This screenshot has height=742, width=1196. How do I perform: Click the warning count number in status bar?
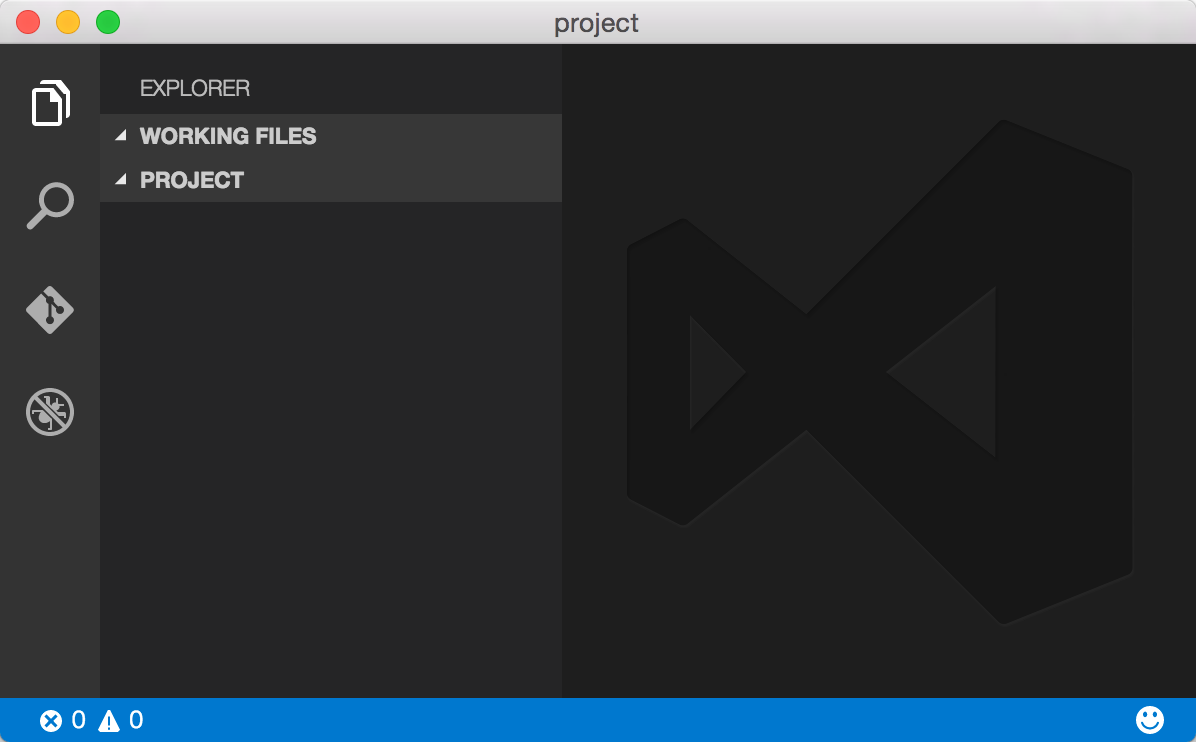(136, 720)
